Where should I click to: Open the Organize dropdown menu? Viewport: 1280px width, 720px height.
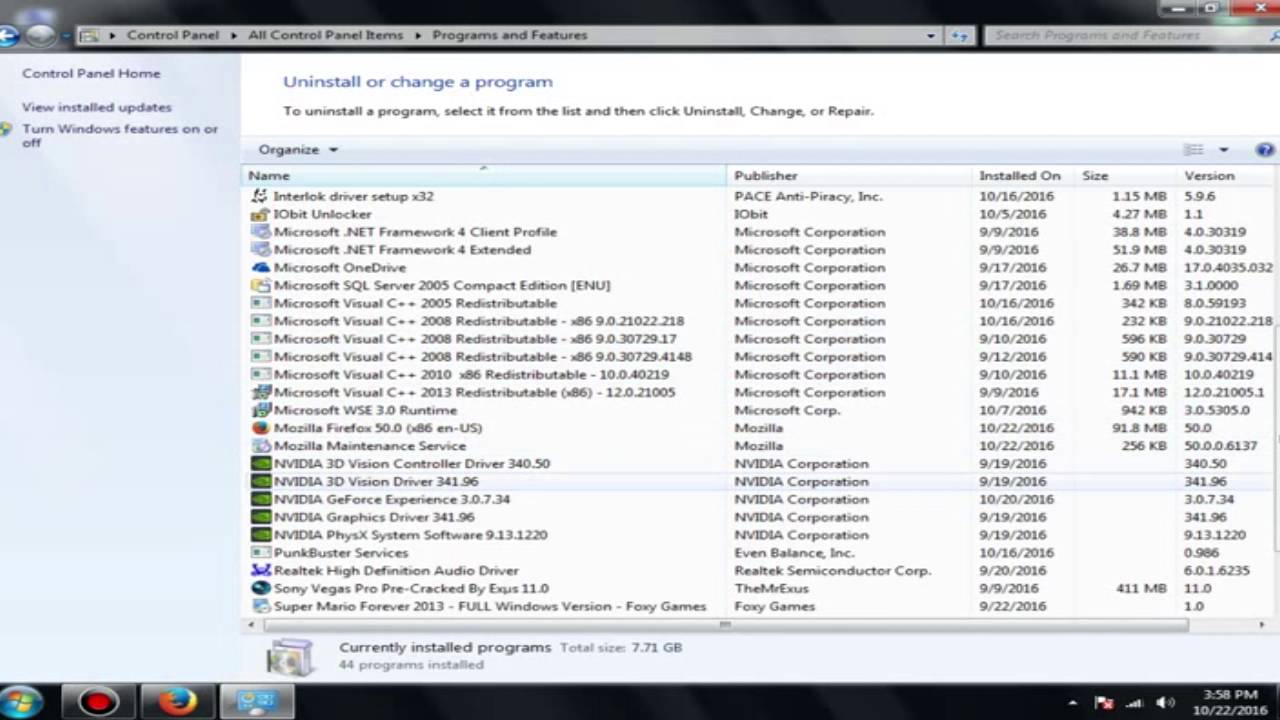[298, 150]
